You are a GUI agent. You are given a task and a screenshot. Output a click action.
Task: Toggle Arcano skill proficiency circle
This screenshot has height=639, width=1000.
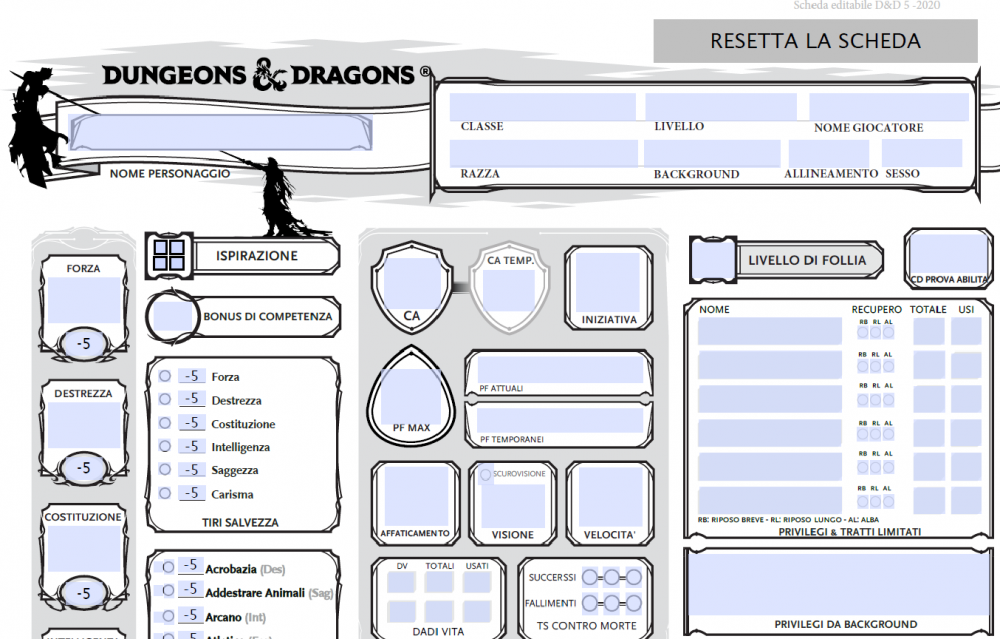(168, 616)
